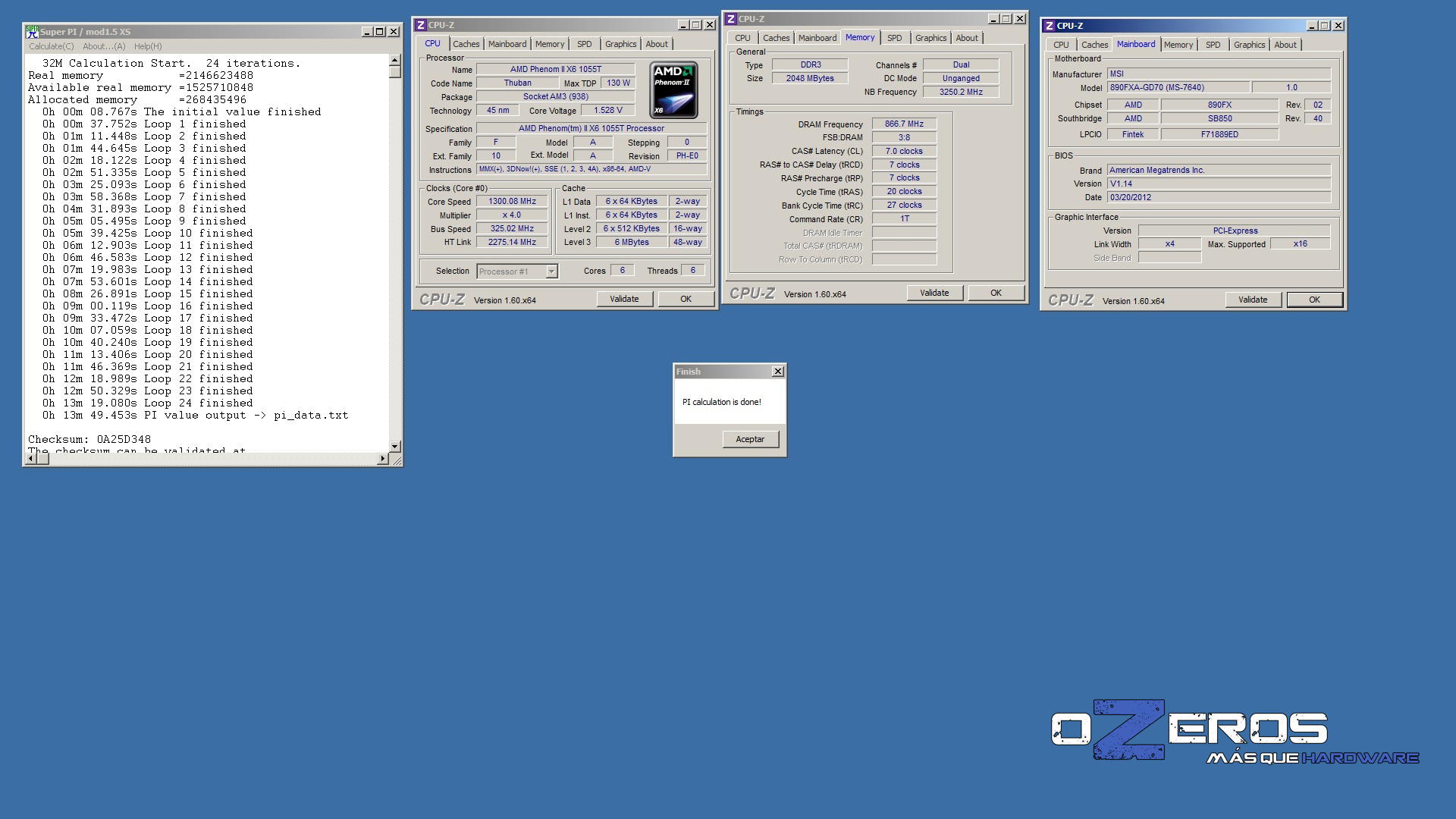Click OK in Memory CPU-Z window
Viewport: 1456px width, 819px height.
click(x=996, y=293)
